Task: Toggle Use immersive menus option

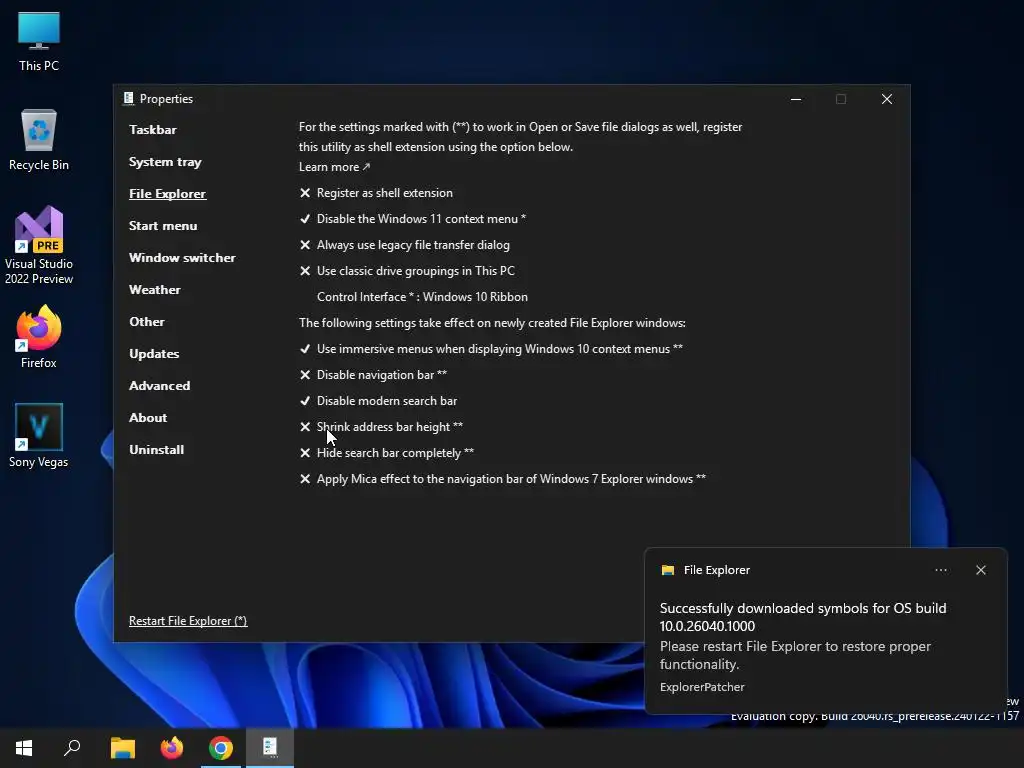Action: 491,349
